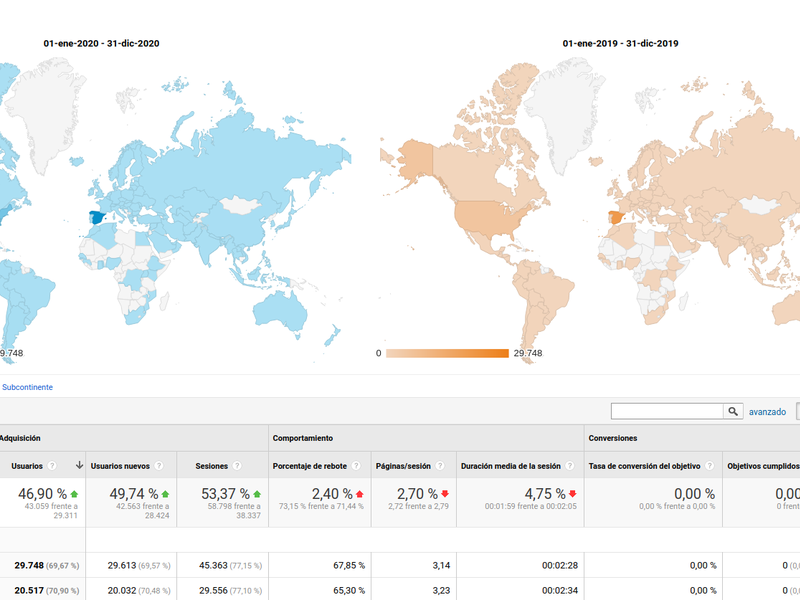Open help for Tasa de conversión del objetivo
Image resolution: width=800 pixels, height=600 pixels.
709,466
